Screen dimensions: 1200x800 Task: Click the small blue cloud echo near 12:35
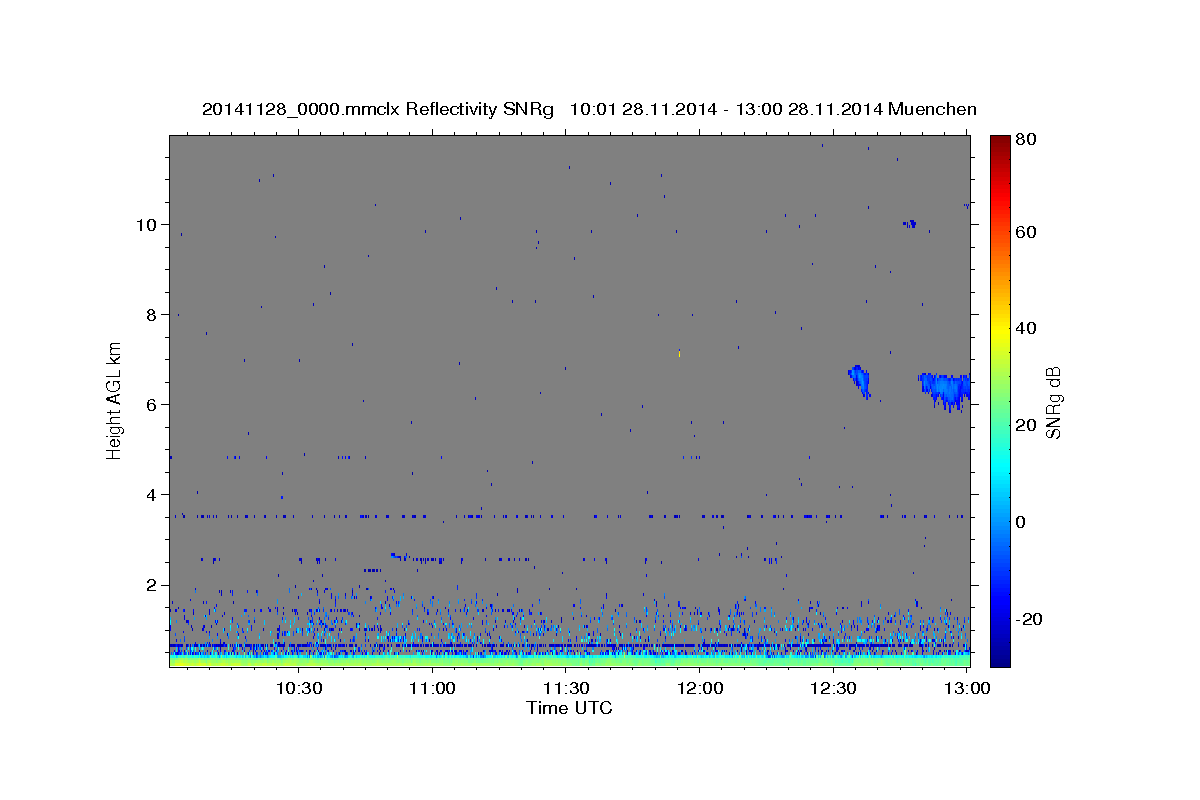tap(859, 380)
